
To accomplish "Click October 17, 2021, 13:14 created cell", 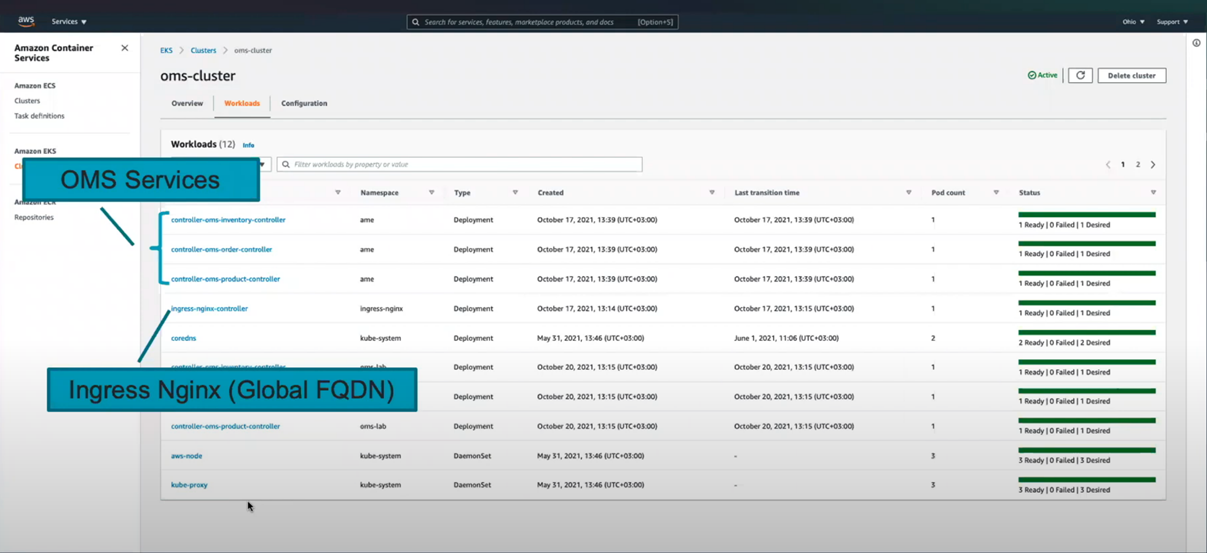I will (597, 308).
